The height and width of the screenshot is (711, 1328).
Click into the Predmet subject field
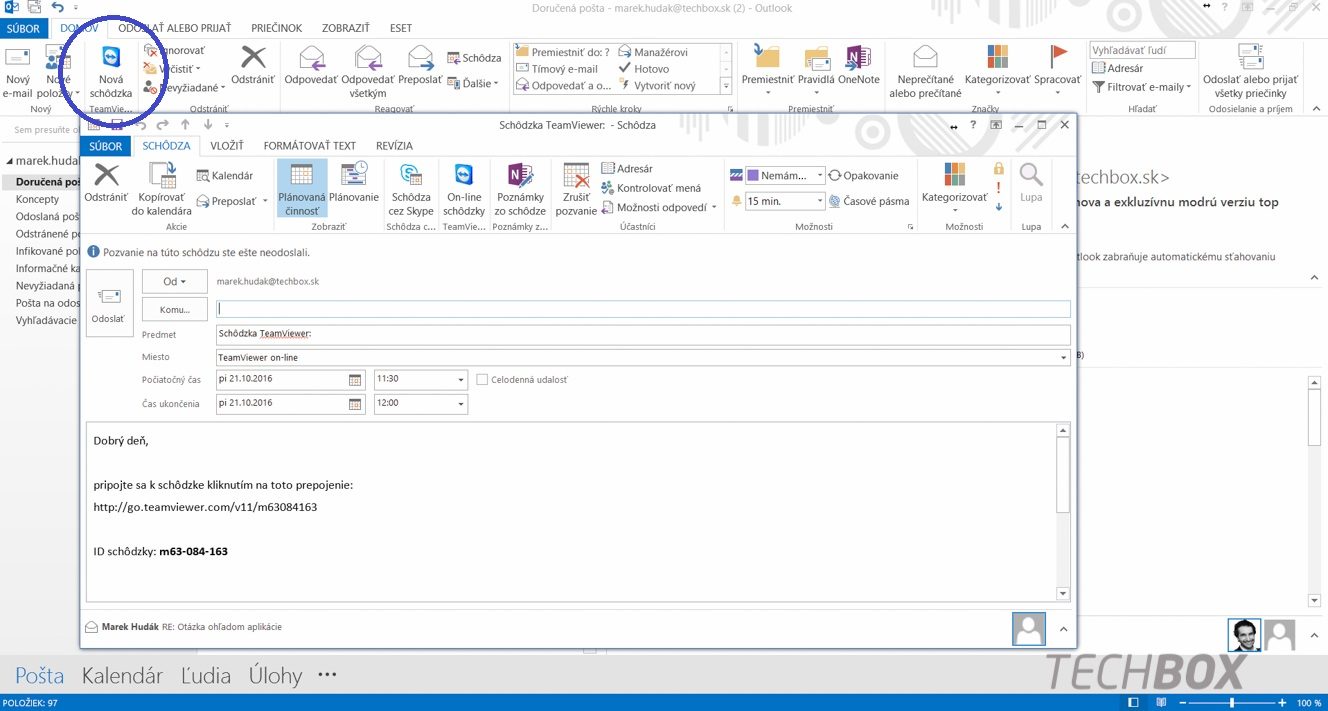coord(643,334)
